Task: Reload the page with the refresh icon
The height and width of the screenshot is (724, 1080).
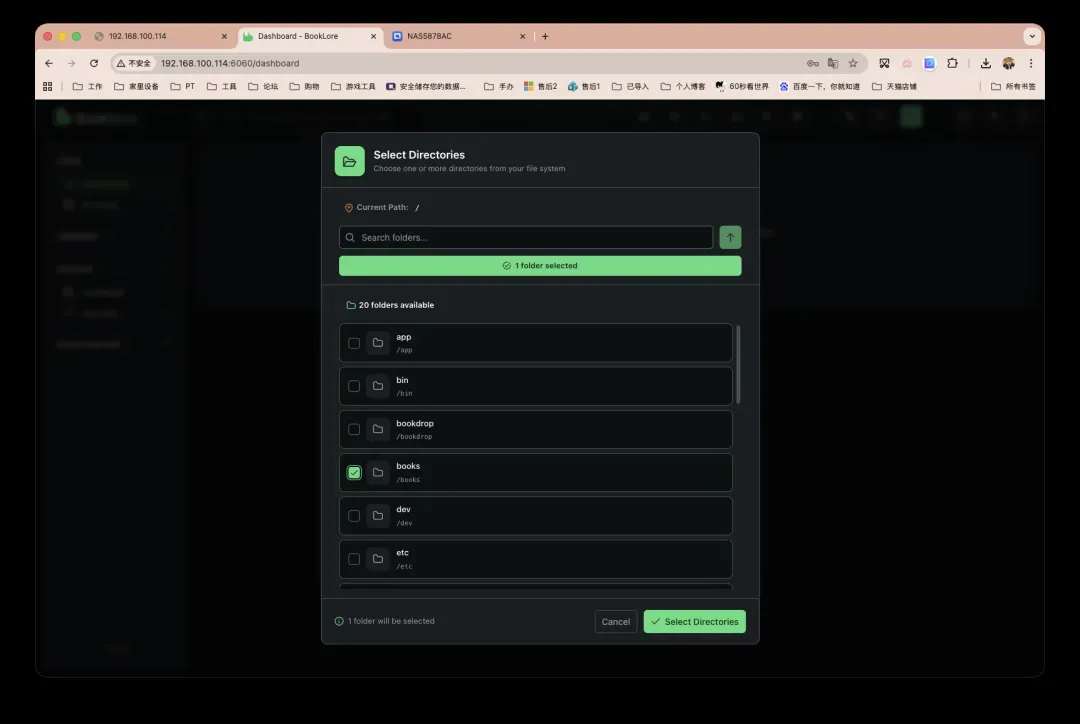Action: (94, 63)
